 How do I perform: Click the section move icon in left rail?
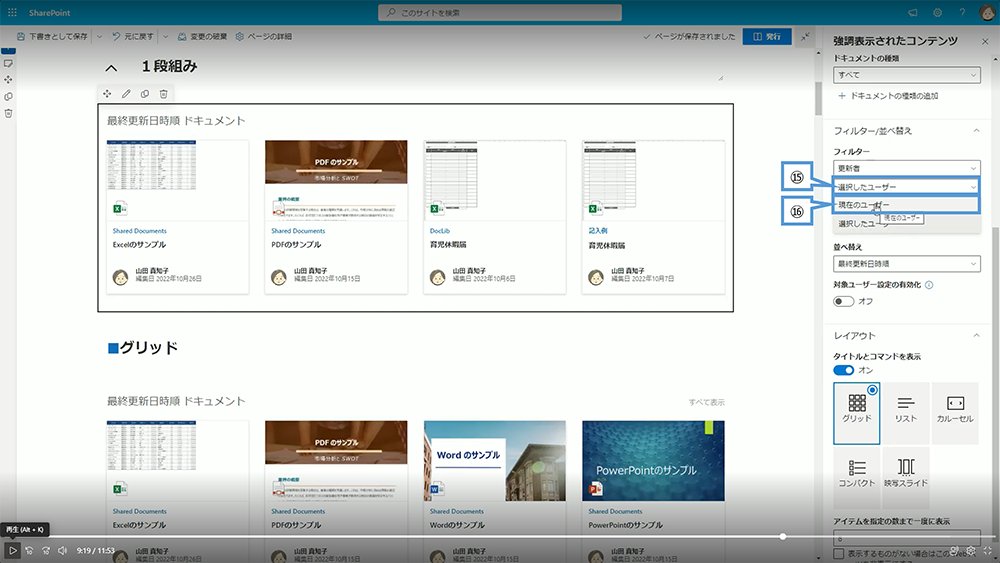pos(8,80)
